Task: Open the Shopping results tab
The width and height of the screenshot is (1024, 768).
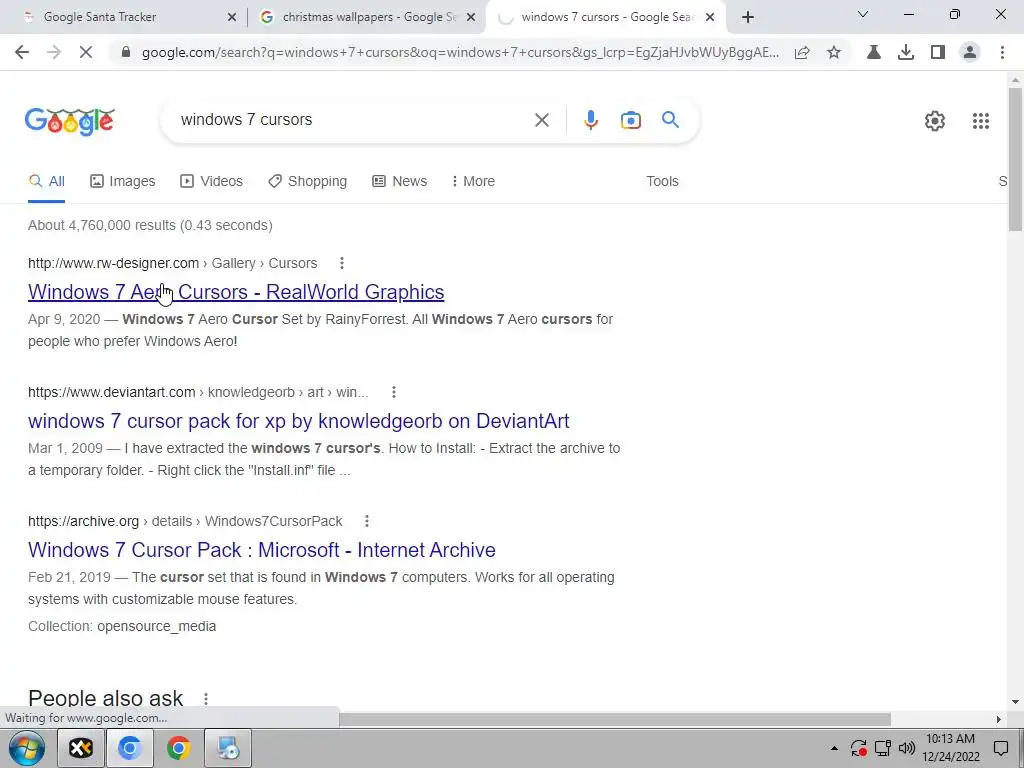Action: click(308, 182)
